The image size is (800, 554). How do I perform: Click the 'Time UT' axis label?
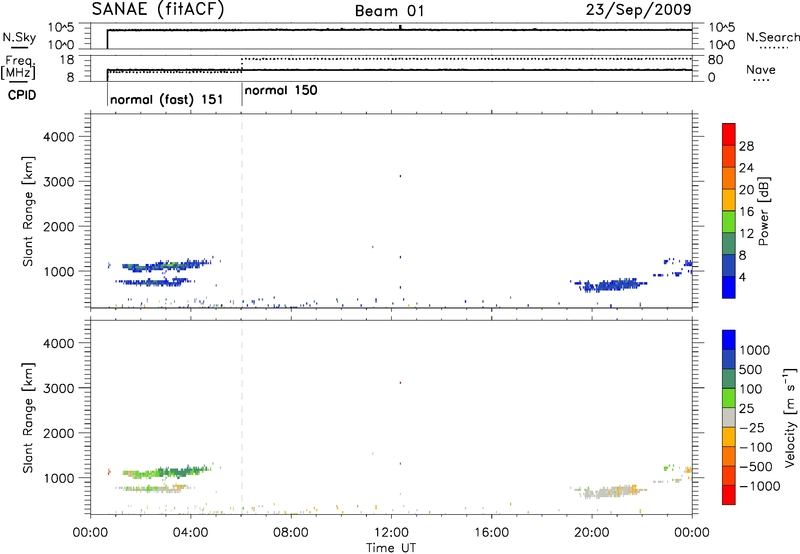click(391, 548)
